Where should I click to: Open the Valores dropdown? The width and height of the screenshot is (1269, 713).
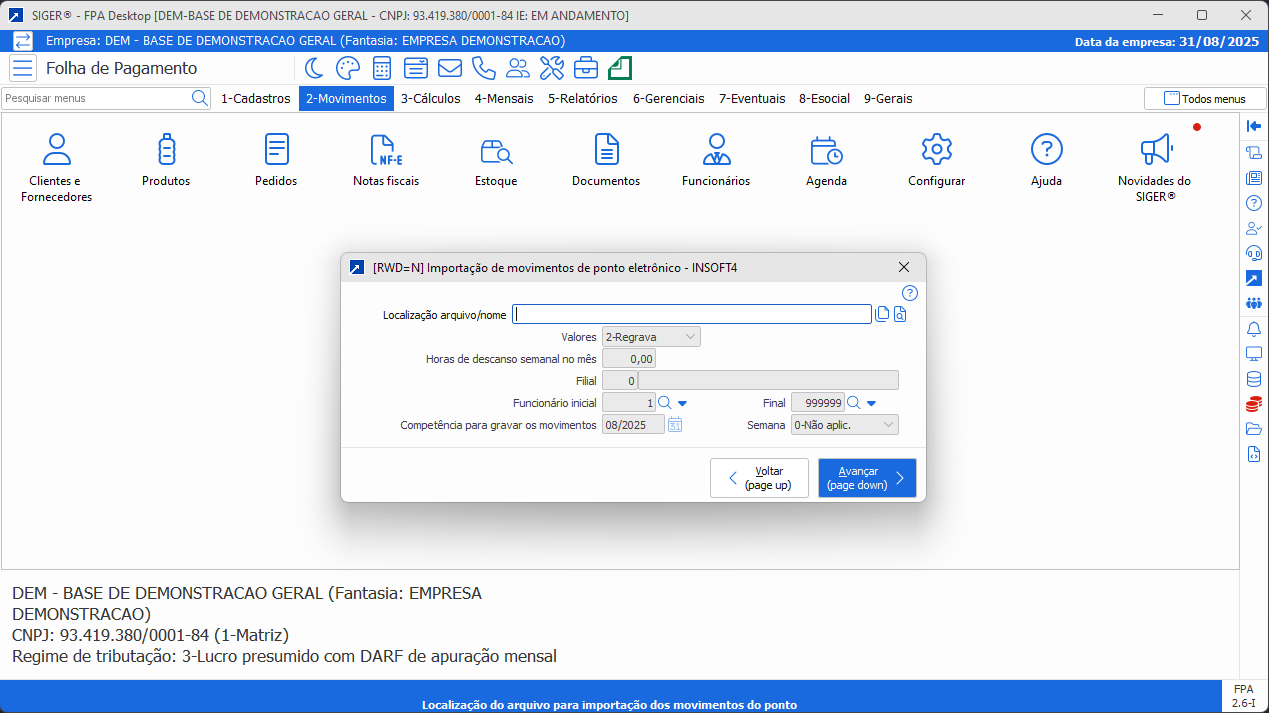pos(651,337)
